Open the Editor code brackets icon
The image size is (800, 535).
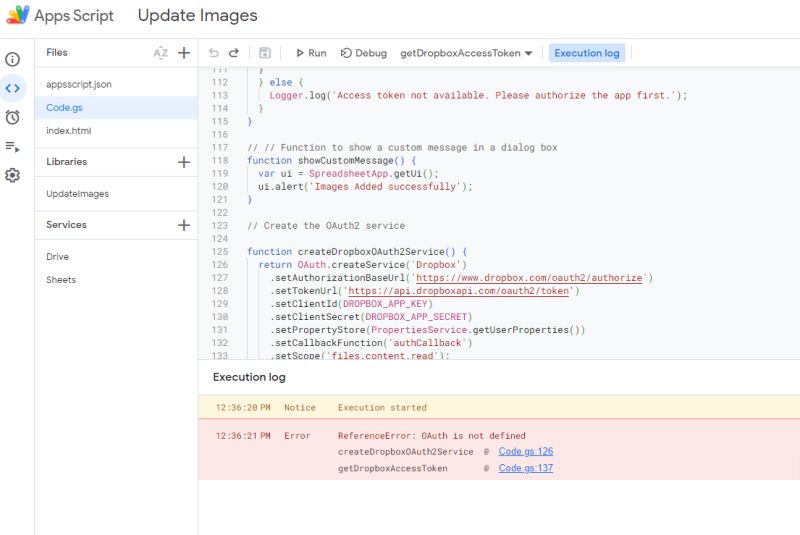pos(12,88)
